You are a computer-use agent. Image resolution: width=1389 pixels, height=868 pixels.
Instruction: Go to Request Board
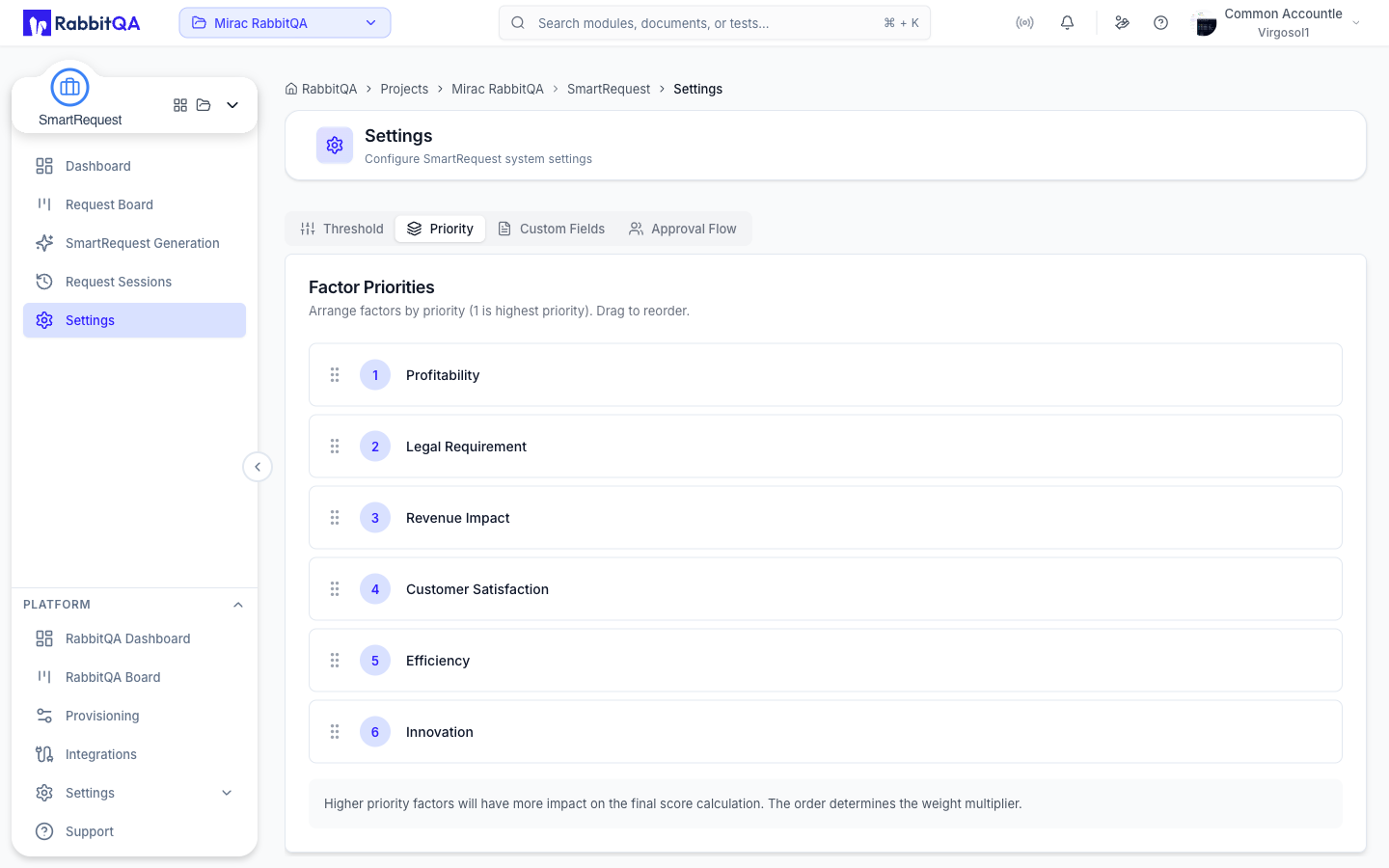[x=134, y=204]
